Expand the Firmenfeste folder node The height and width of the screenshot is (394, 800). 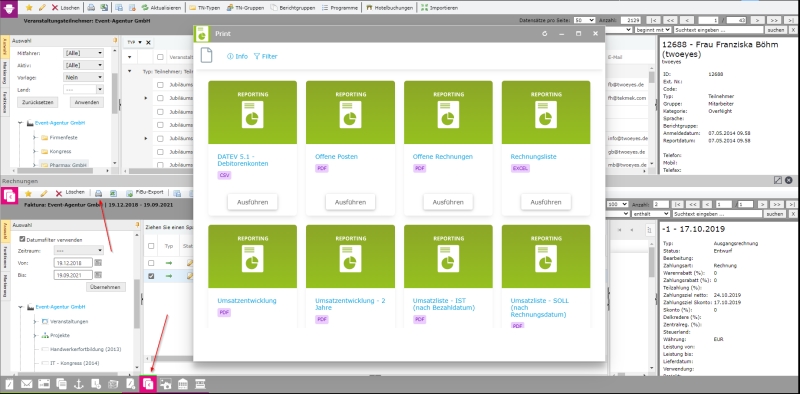click(35, 138)
